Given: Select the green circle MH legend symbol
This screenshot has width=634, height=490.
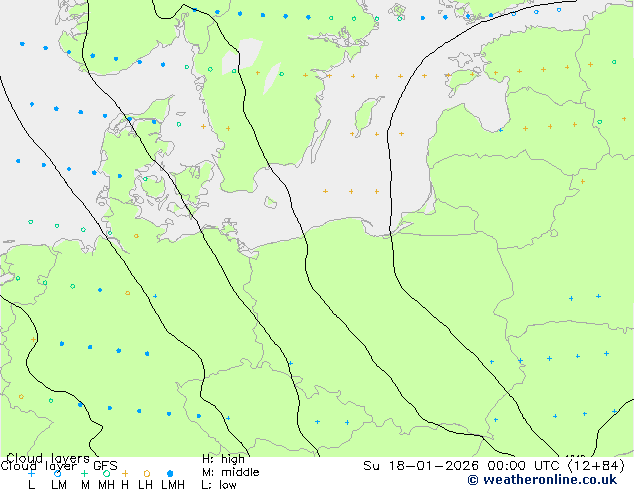Looking at the screenshot, I should point(107,473).
